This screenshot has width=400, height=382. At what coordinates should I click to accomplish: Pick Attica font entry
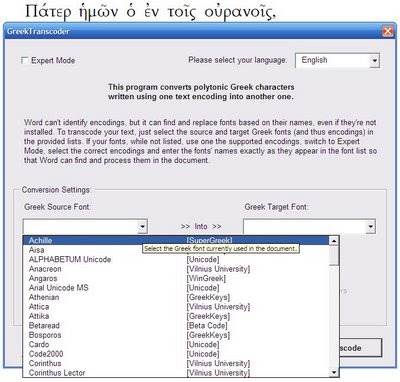(176, 307)
